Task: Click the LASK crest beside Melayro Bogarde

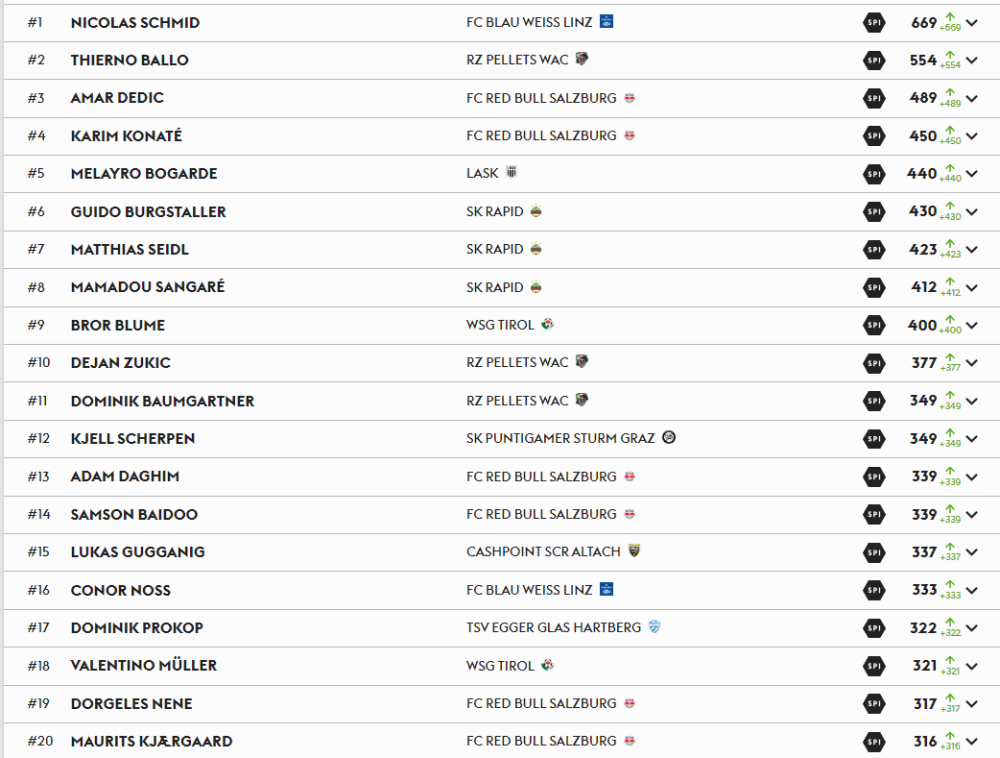Action: pyautogui.click(x=512, y=173)
